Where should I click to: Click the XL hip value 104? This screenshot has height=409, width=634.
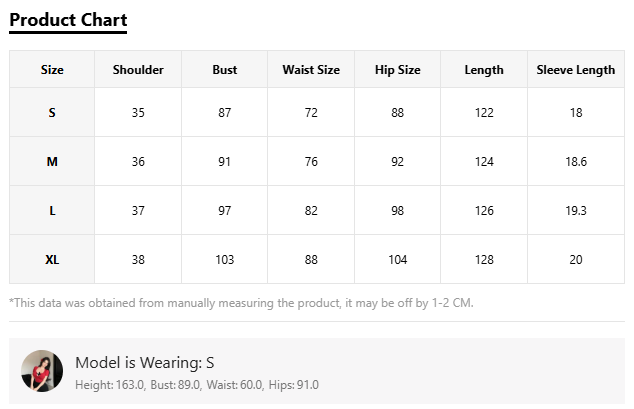click(x=398, y=259)
